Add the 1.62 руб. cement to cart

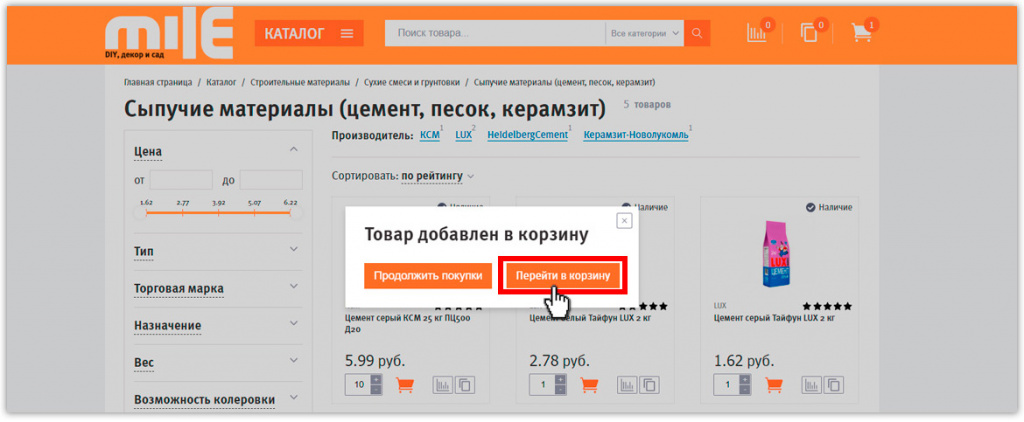pyautogui.click(x=774, y=385)
